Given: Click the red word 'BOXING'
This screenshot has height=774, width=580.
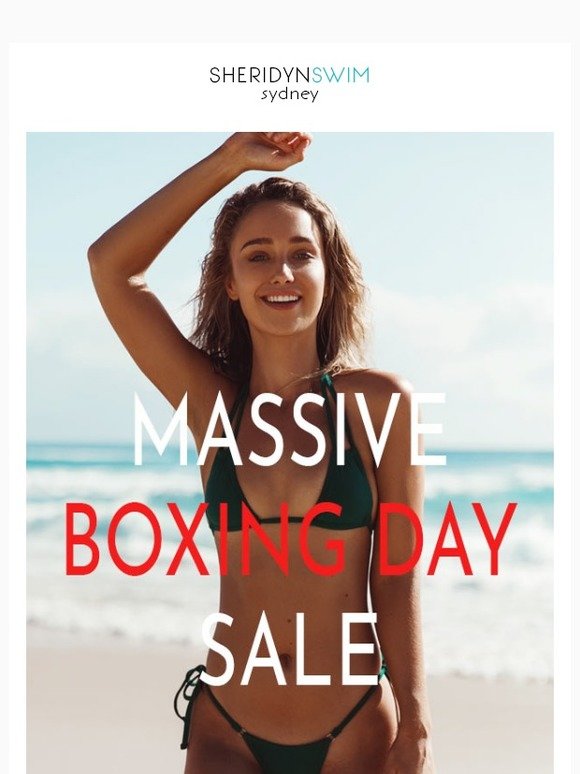Looking at the screenshot, I should (206, 541).
